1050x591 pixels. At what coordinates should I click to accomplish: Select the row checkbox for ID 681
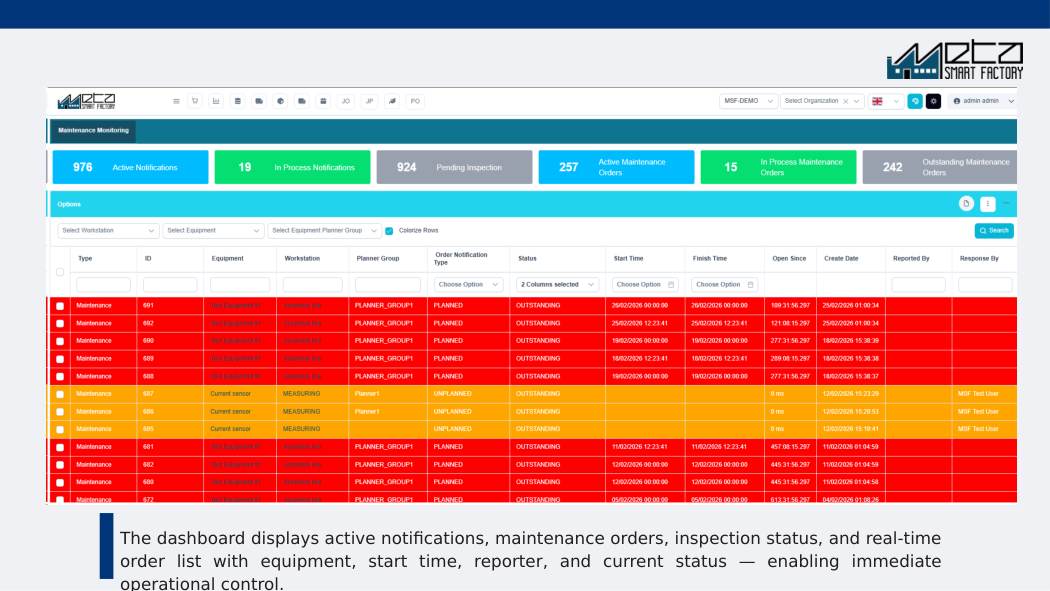60,447
